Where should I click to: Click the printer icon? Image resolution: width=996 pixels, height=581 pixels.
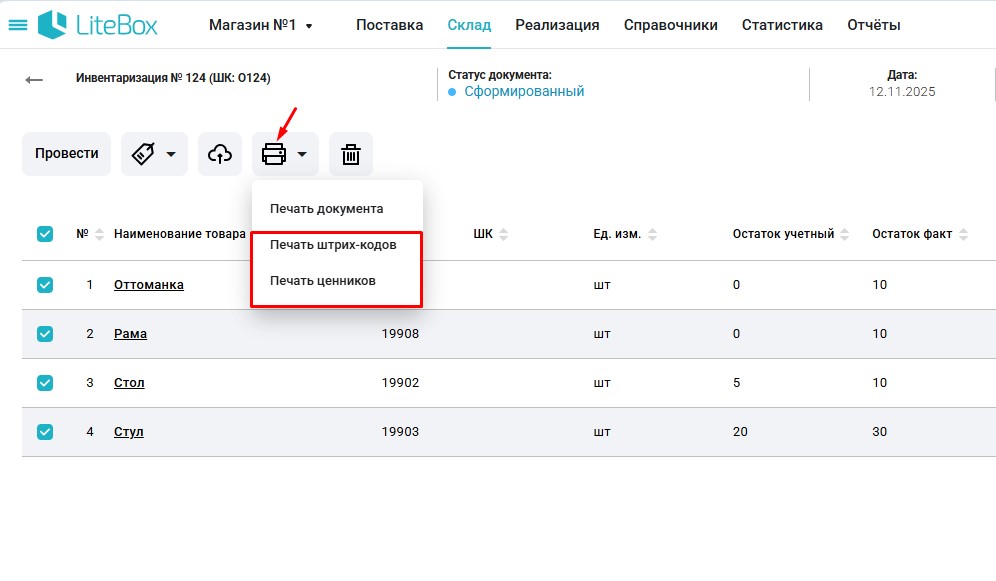pos(273,154)
